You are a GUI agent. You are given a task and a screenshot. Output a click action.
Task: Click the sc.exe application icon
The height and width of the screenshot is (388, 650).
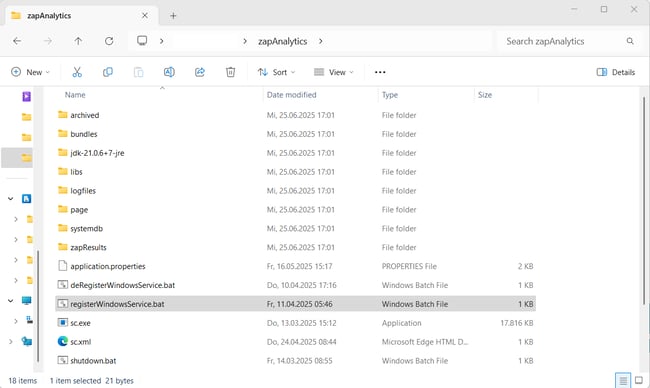[x=63, y=323]
